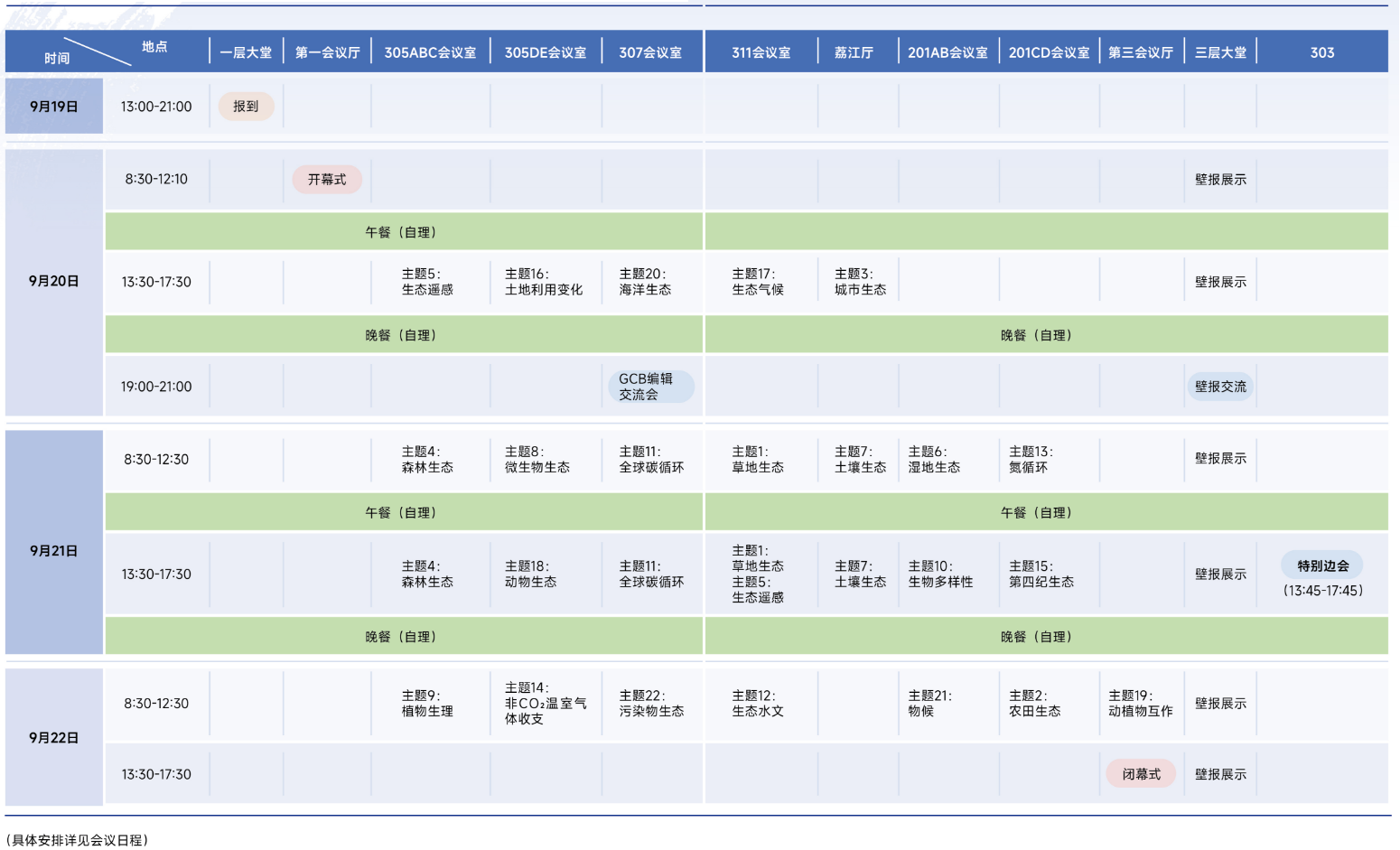Click the GCB编辑交流会 pill
The height and width of the screenshot is (850, 1400).
[x=651, y=387]
